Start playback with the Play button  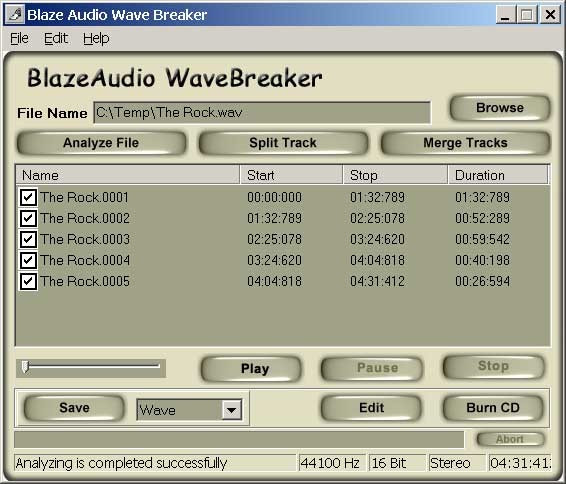(x=251, y=369)
